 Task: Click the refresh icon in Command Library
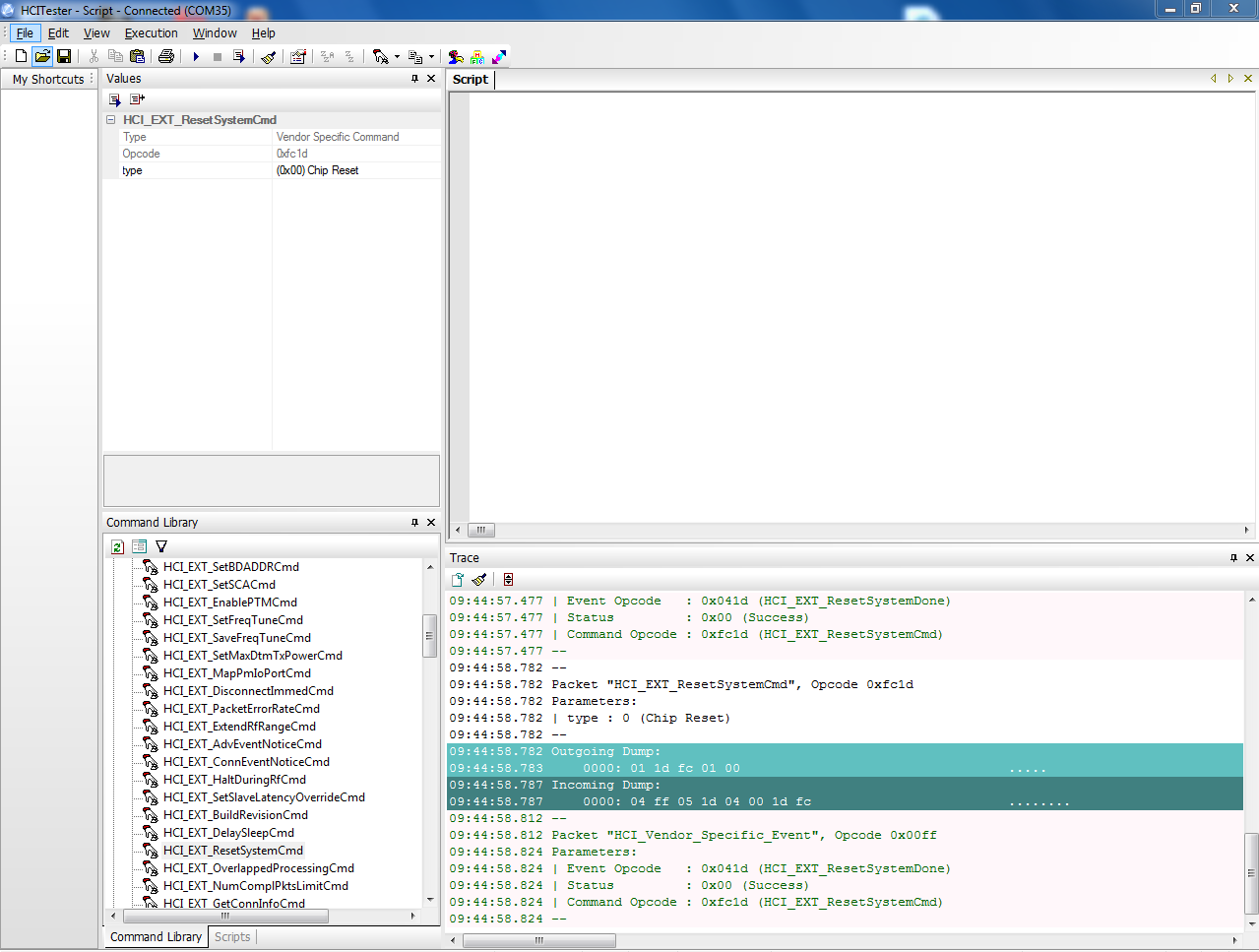click(x=117, y=546)
